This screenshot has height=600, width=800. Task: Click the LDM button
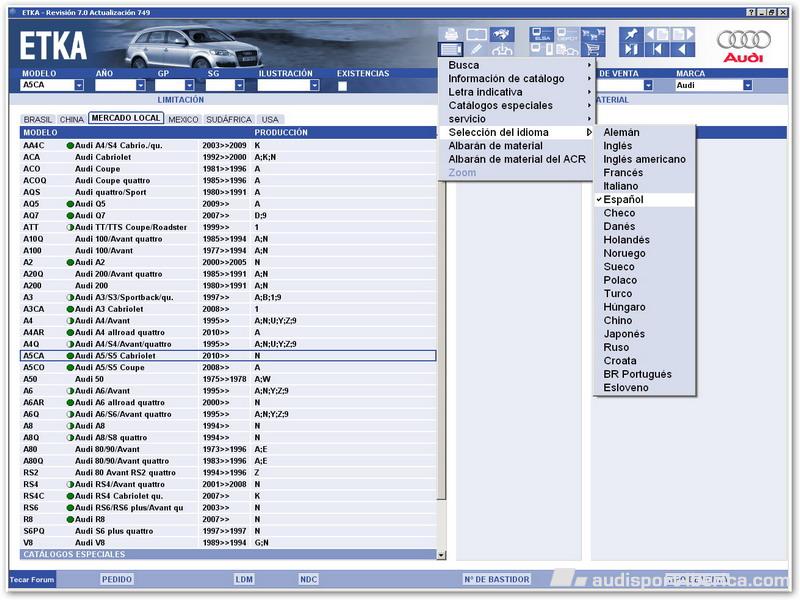point(244,580)
